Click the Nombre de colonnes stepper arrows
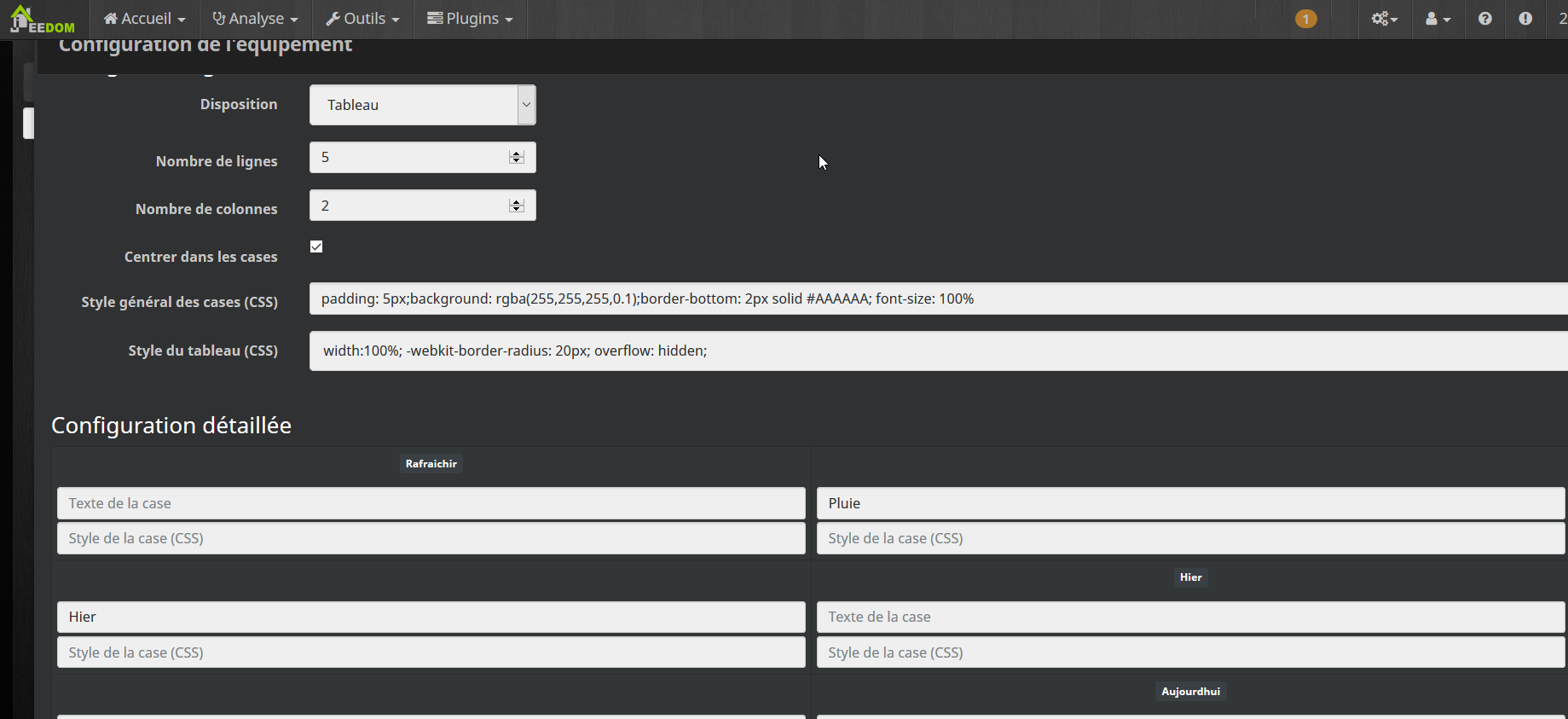Screen dimensions: 1568x719 click(x=516, y=206)
